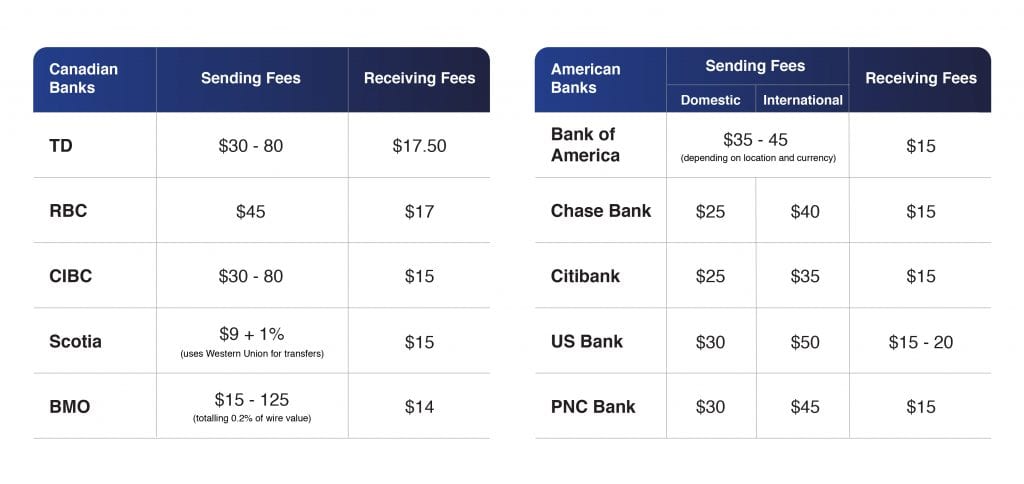Viewport: 1024px width, 484px height.
Task: Click BMO's $14 receiving fee
Action: [x=419, y=407]
